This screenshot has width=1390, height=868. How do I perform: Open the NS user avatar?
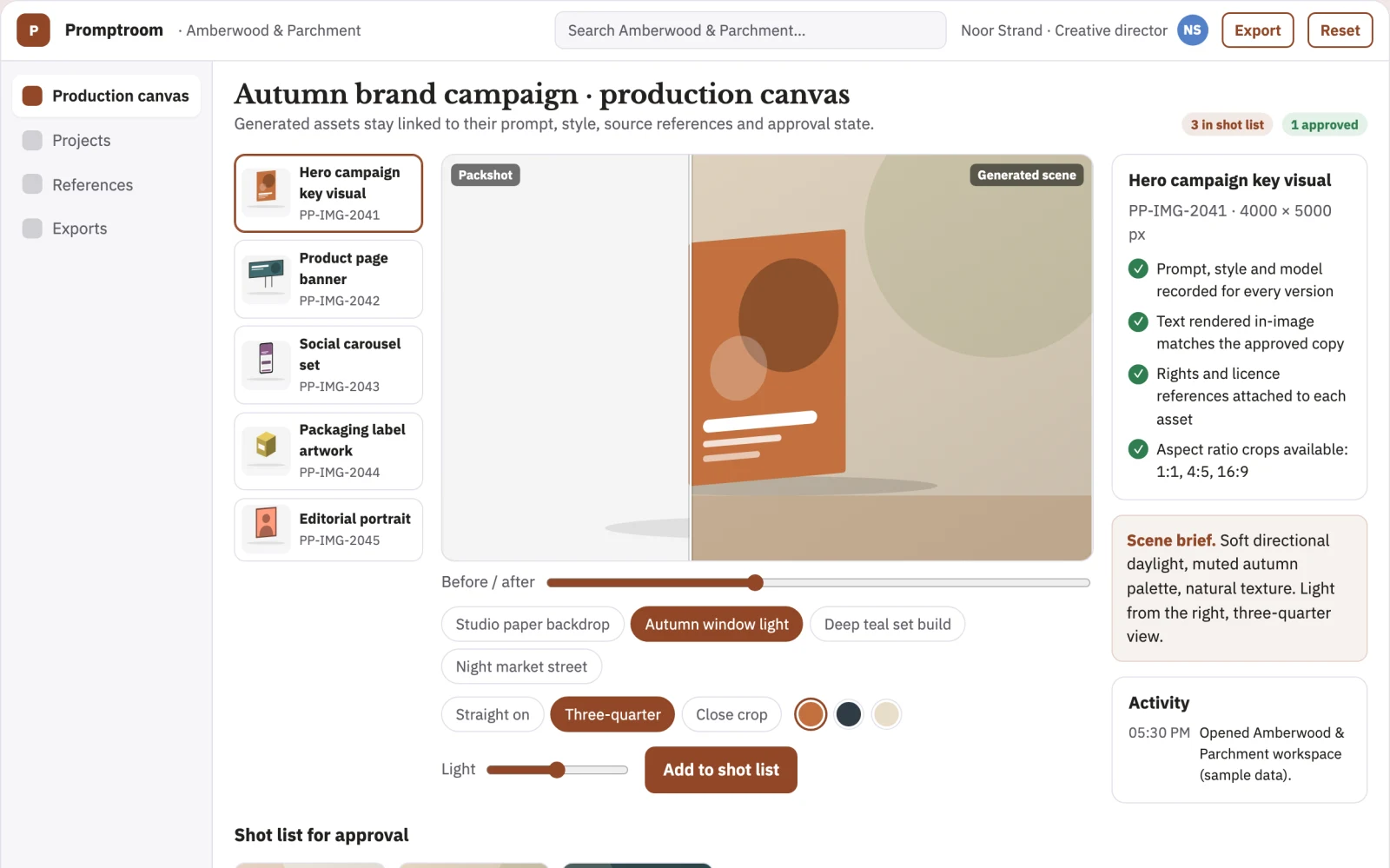click(x=1192, y=30)
